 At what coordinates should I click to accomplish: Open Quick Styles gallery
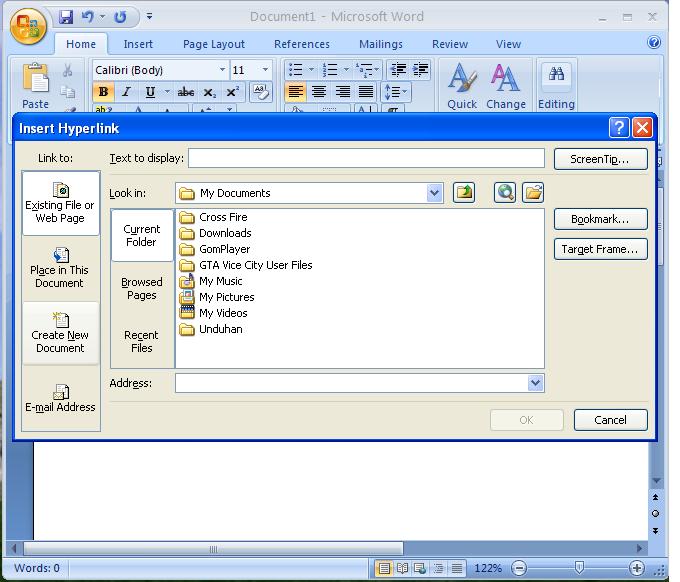(x=462, y=86)
